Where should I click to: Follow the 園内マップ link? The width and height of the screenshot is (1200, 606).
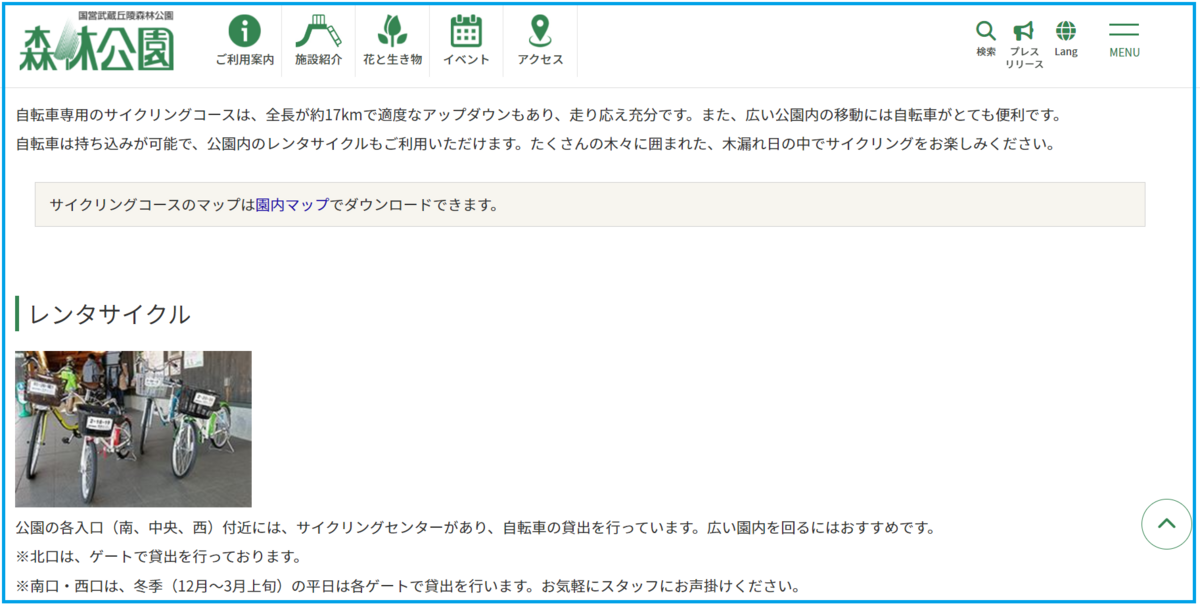pos(292,205)
